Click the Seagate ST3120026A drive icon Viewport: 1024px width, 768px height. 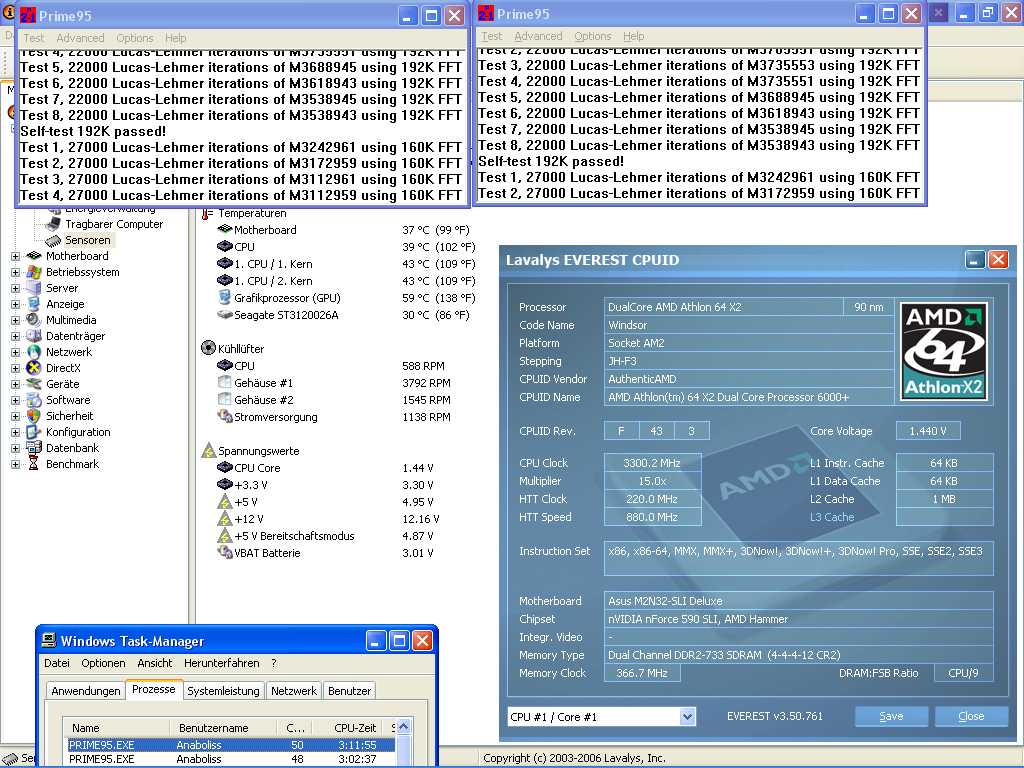pos(225,315)
